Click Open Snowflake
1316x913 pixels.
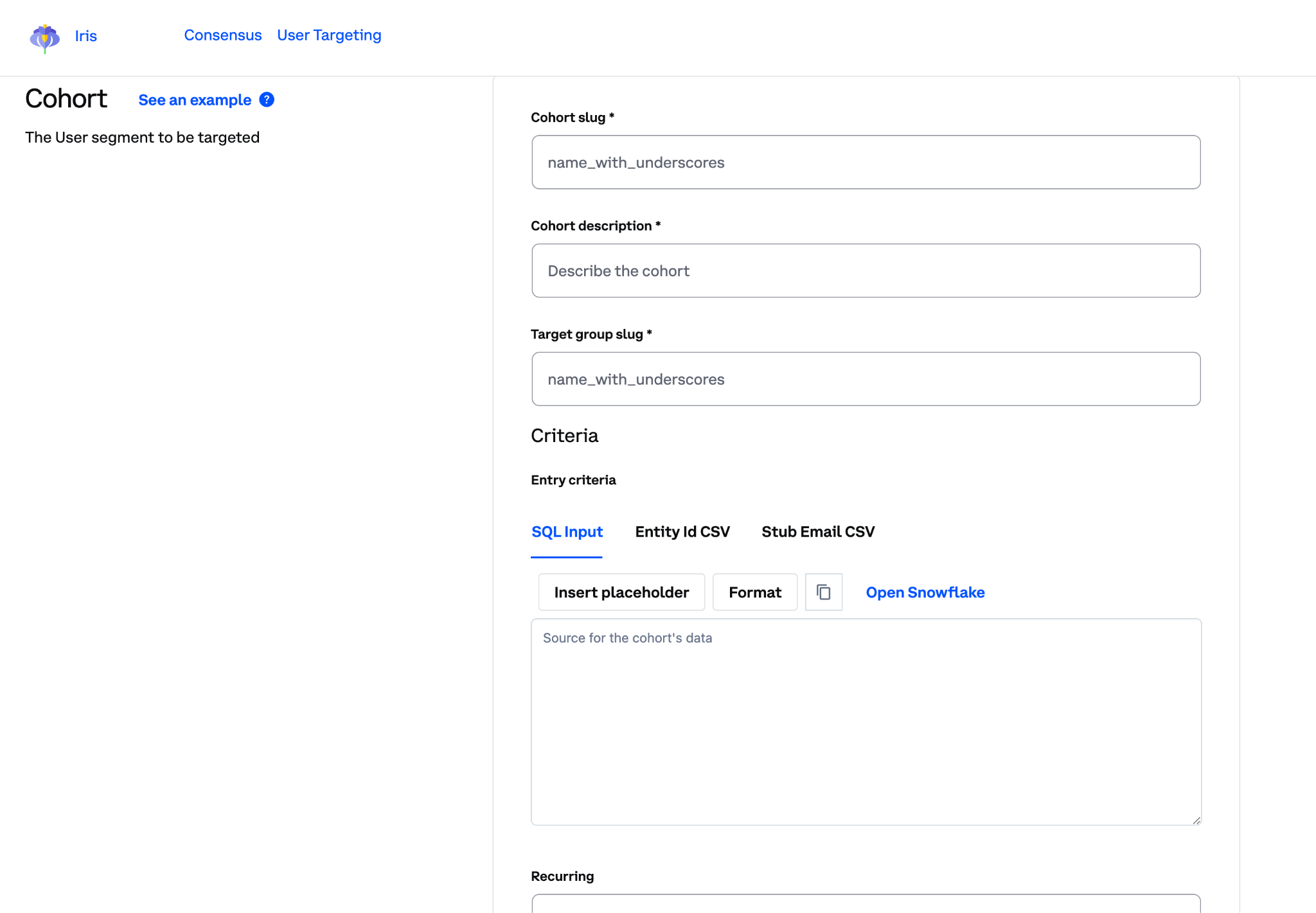[925, 592]
